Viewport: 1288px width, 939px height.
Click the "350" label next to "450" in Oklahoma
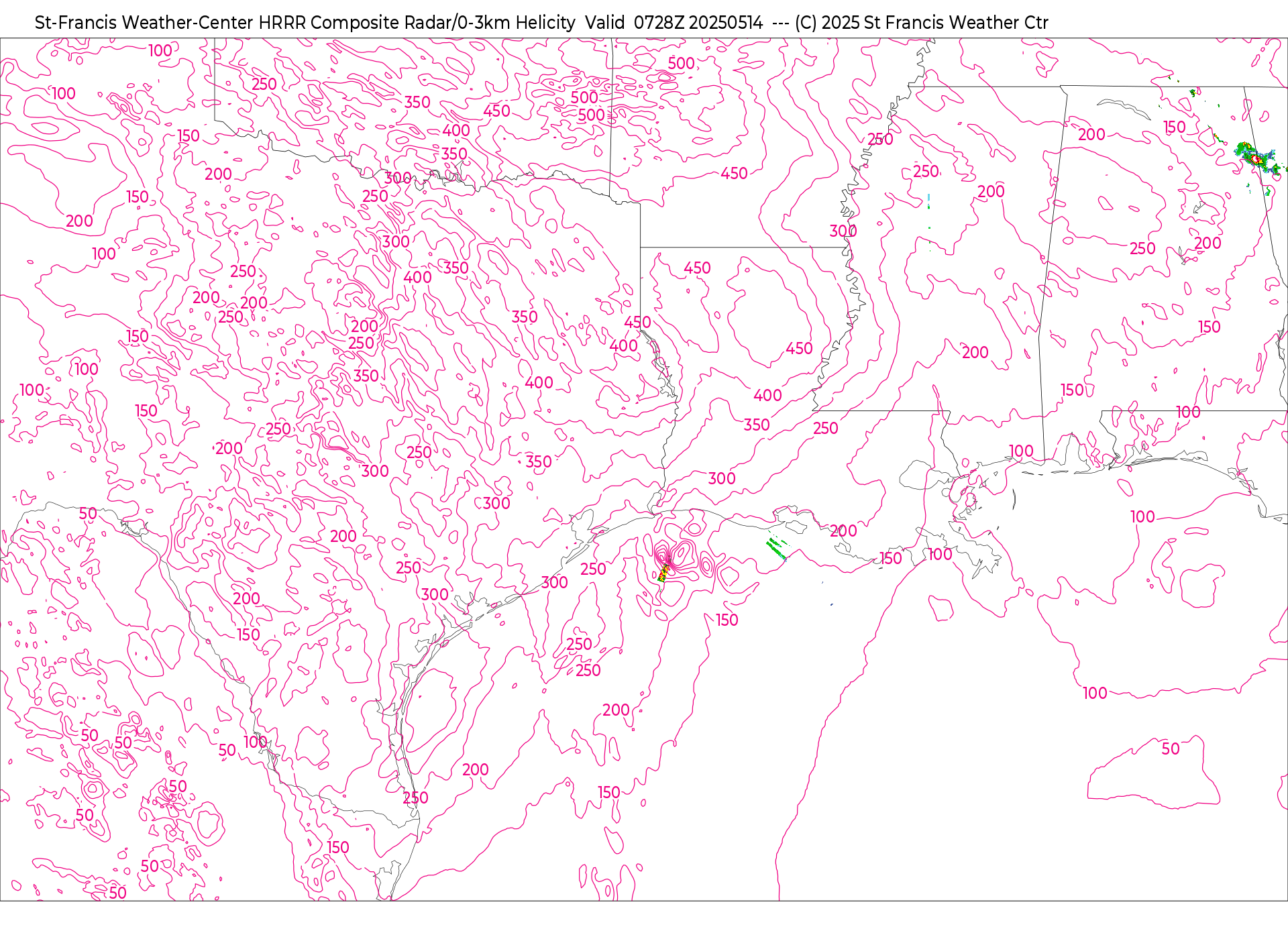point(417,103)
